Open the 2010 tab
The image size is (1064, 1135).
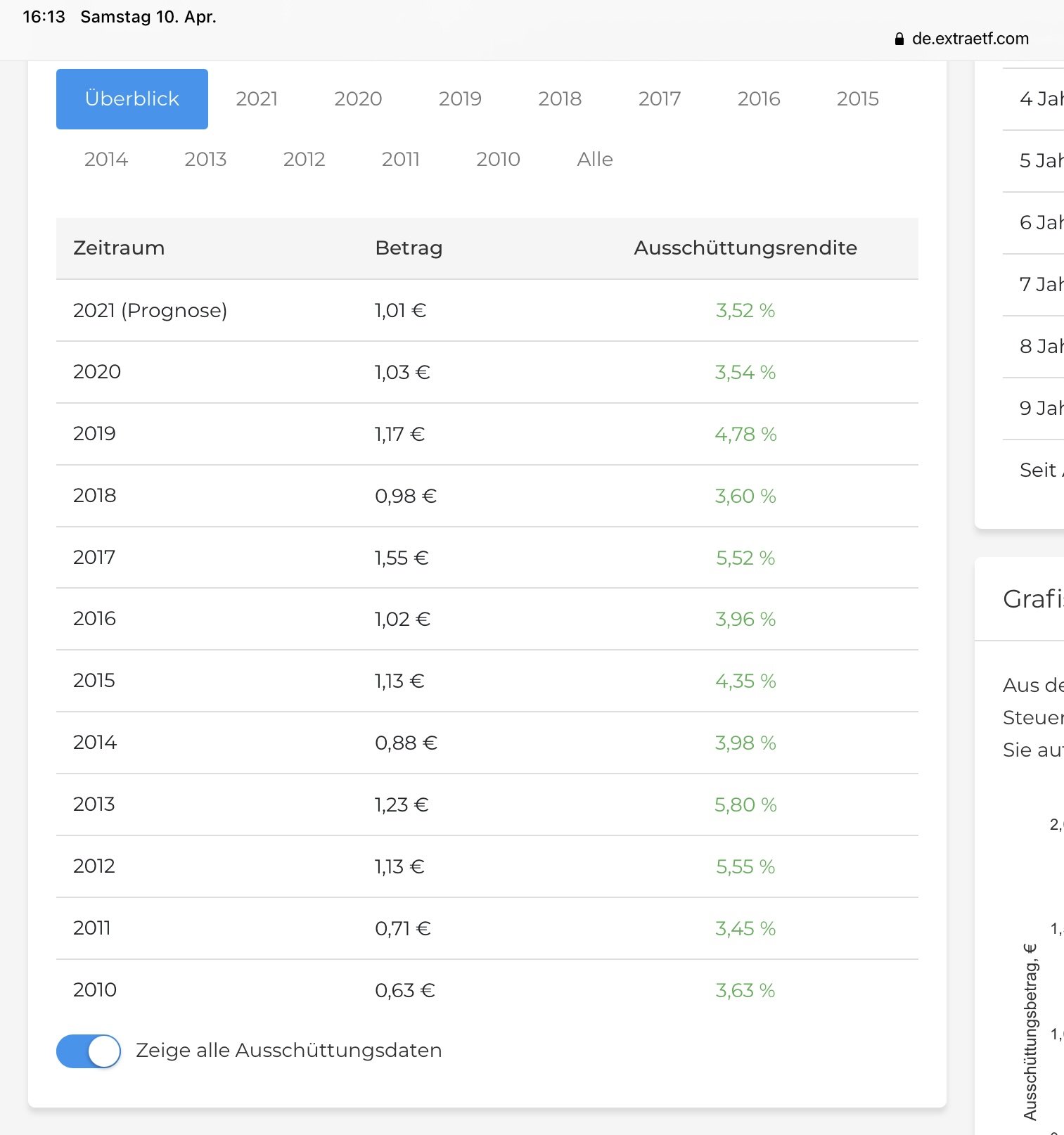tap(498, 160)
